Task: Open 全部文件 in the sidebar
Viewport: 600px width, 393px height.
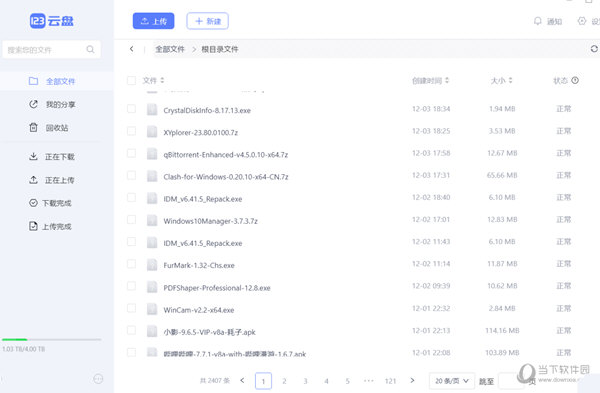Action: [57, 81]
